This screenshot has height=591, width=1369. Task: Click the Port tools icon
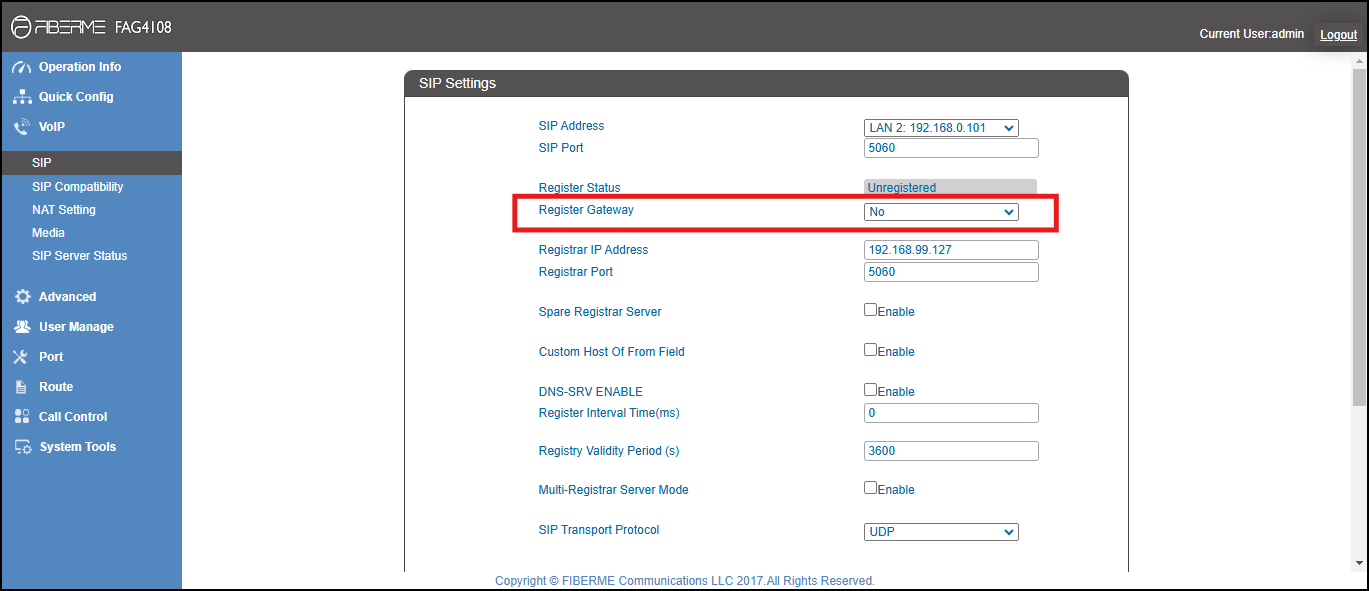tap(21, 357)
